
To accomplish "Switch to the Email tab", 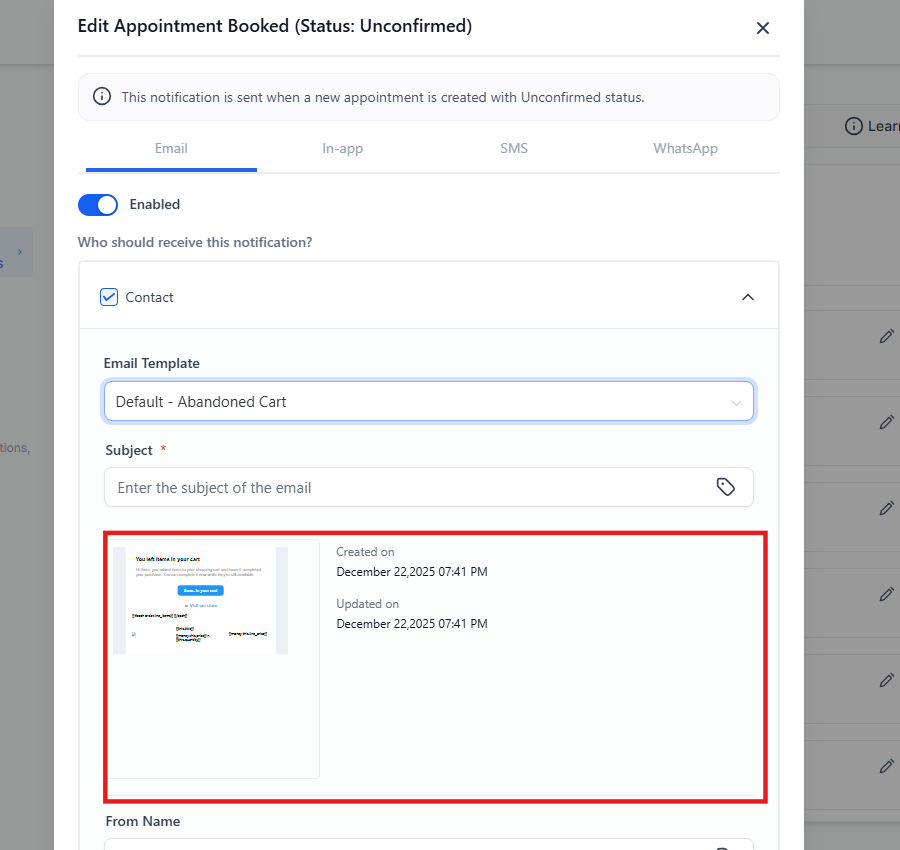I will (x=171, y=148).
